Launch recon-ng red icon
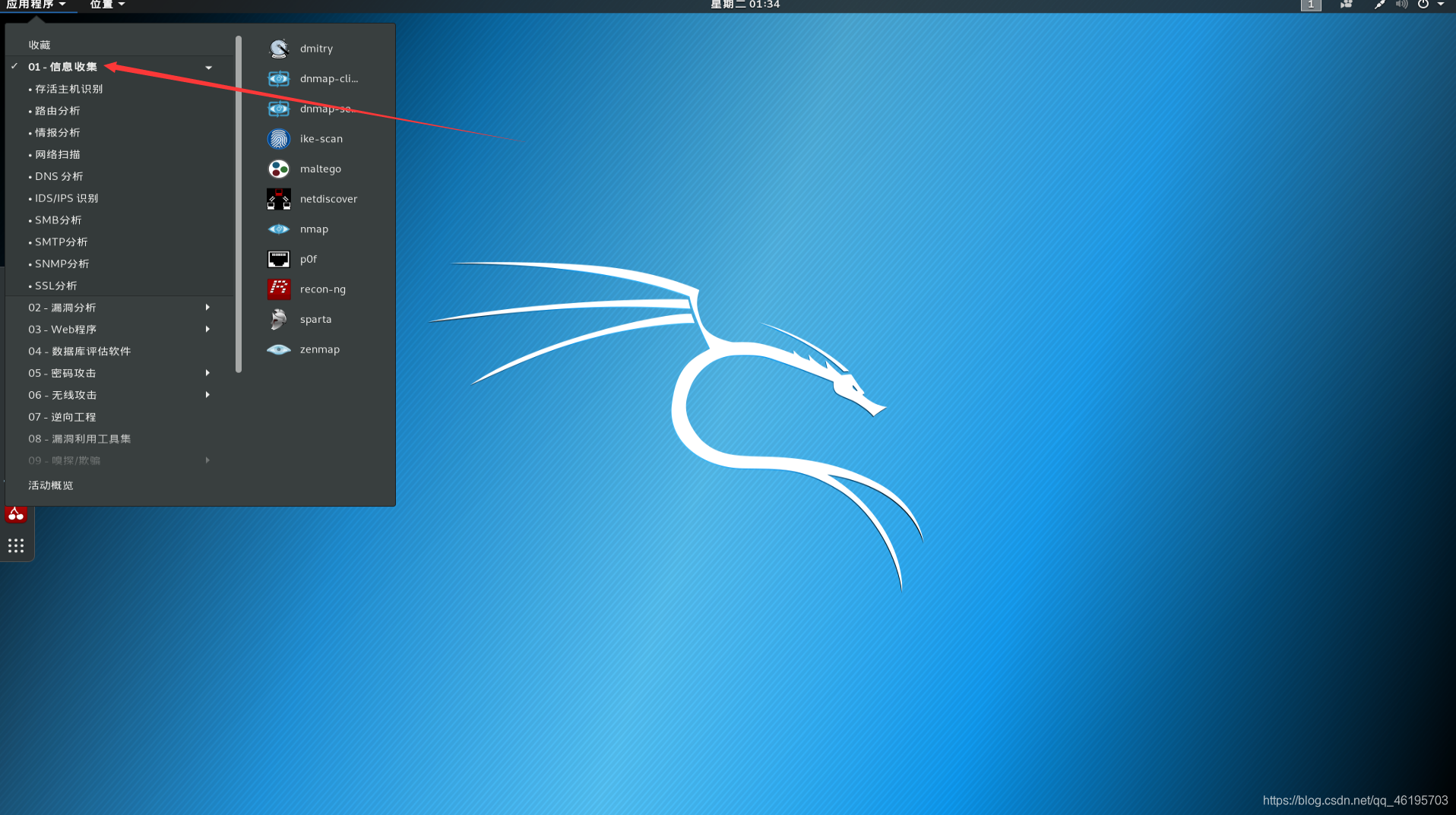The width and height of the screenshot is (1456, 815). coord(279,289)
